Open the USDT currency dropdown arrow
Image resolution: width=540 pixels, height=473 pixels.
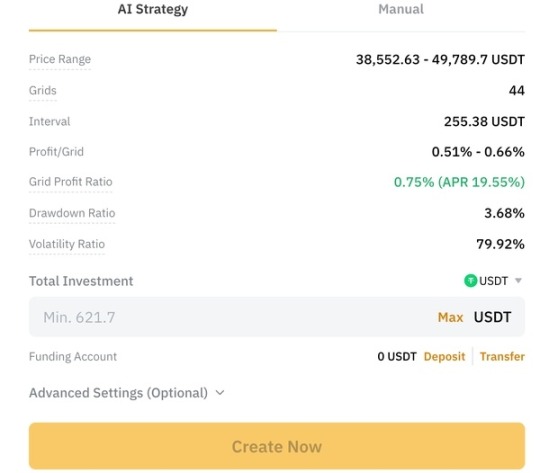(518, 281)
